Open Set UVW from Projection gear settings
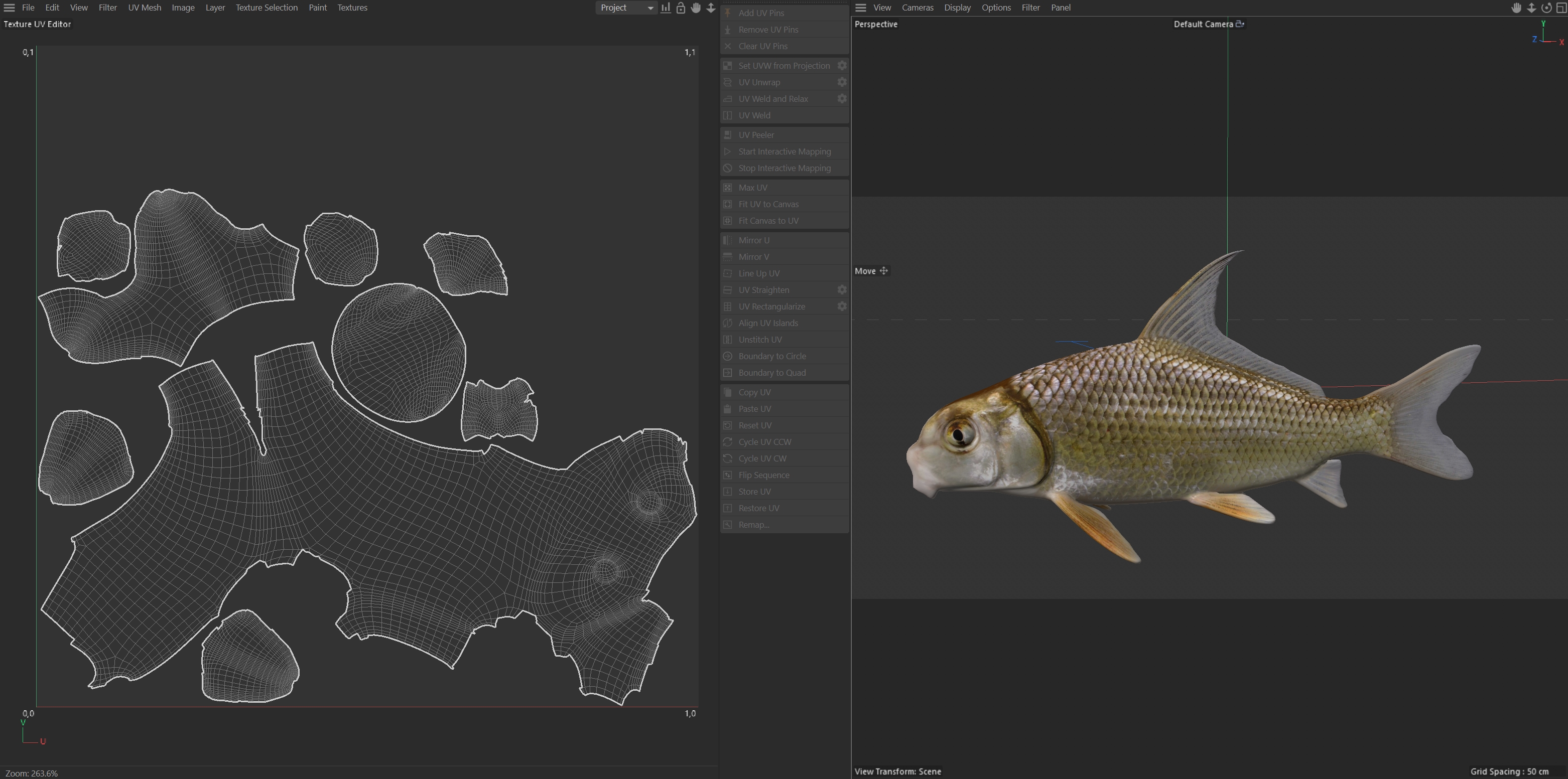 click(842, 66)
